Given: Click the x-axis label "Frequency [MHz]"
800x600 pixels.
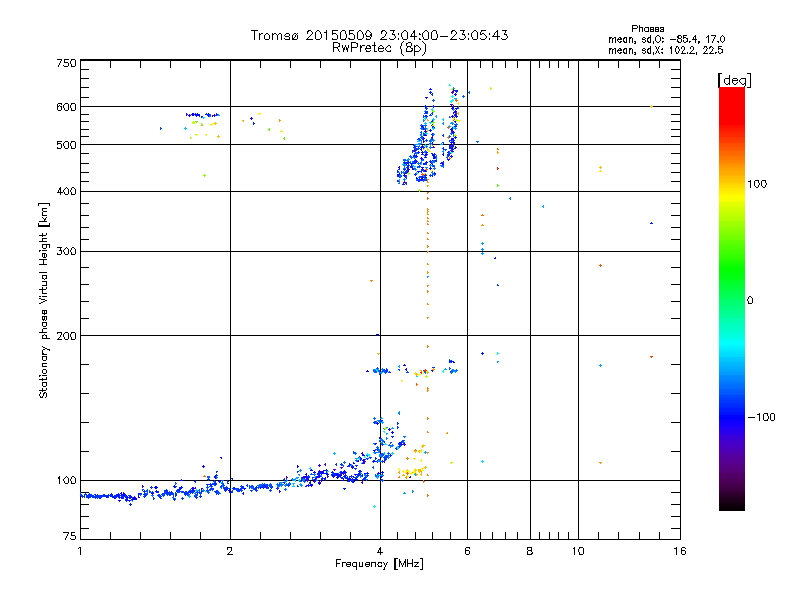Looking at the screenshot, I should tap(379, 564).
